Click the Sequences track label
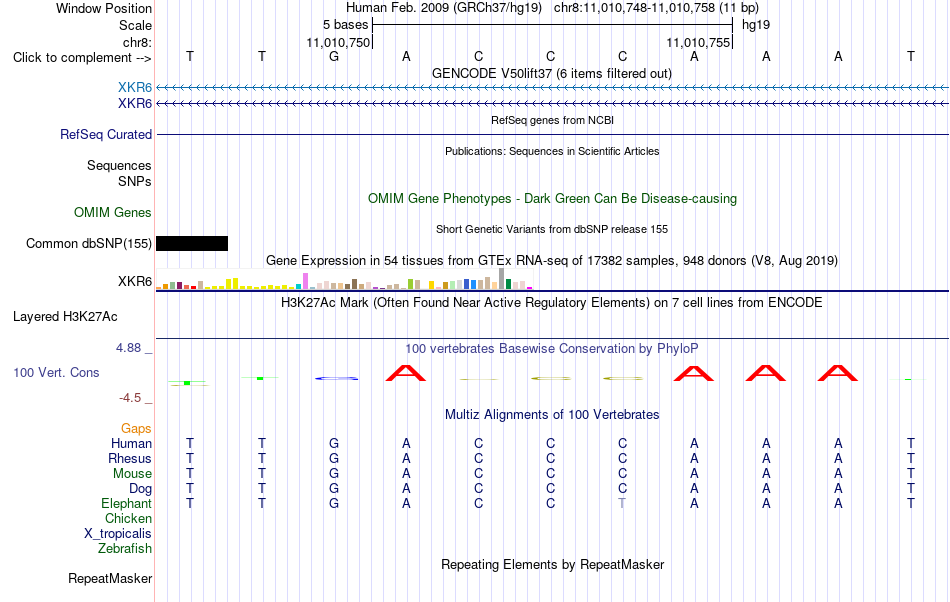Viewport: 950px width, 602px height. click(x=119, y=165)
